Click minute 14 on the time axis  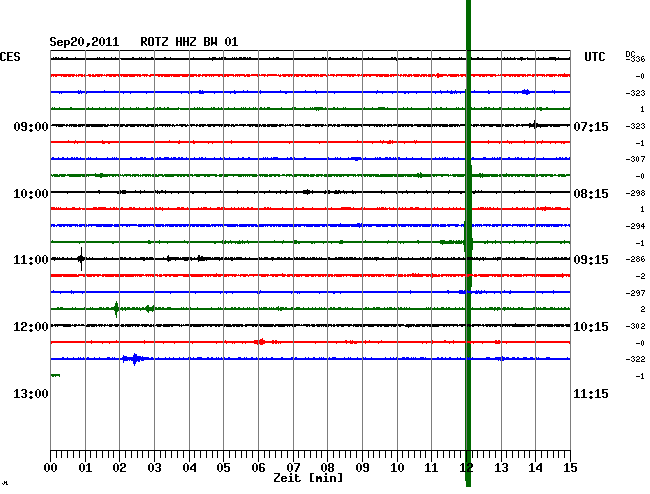(535, 468)
